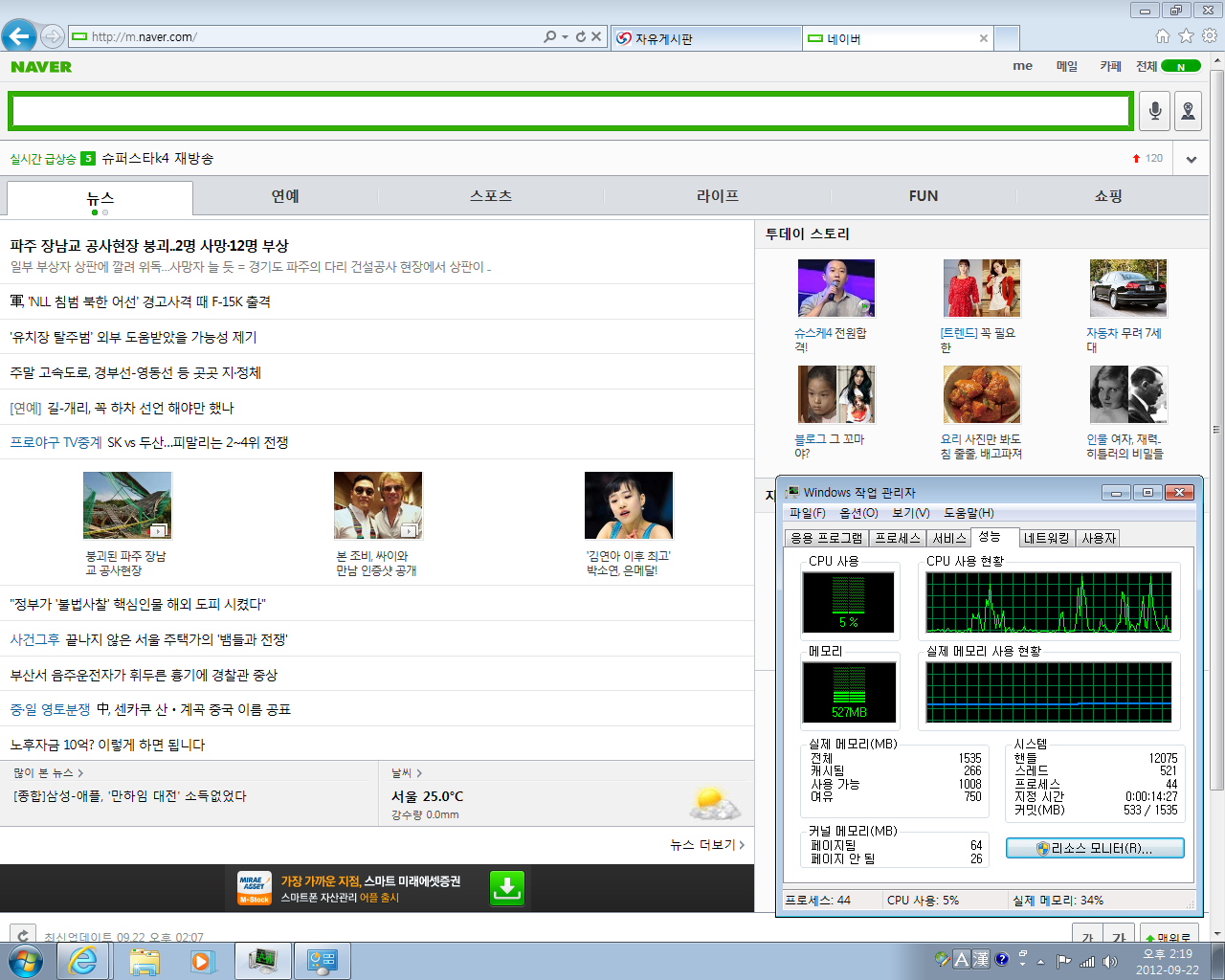This screenshot has width=1225, height=980.
Task: Open headline 파주 장남교 공사현장 붕괴
Action: pos(149,246)
